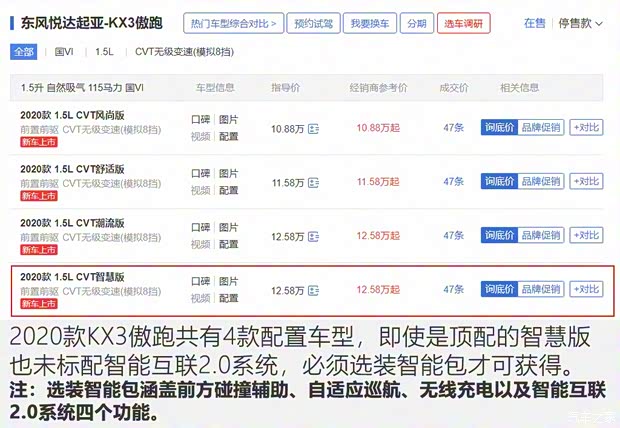The width and height of the screenshot is (620, 428).
Task: Click the 预约试驾 button
Action: pos(313,23)
